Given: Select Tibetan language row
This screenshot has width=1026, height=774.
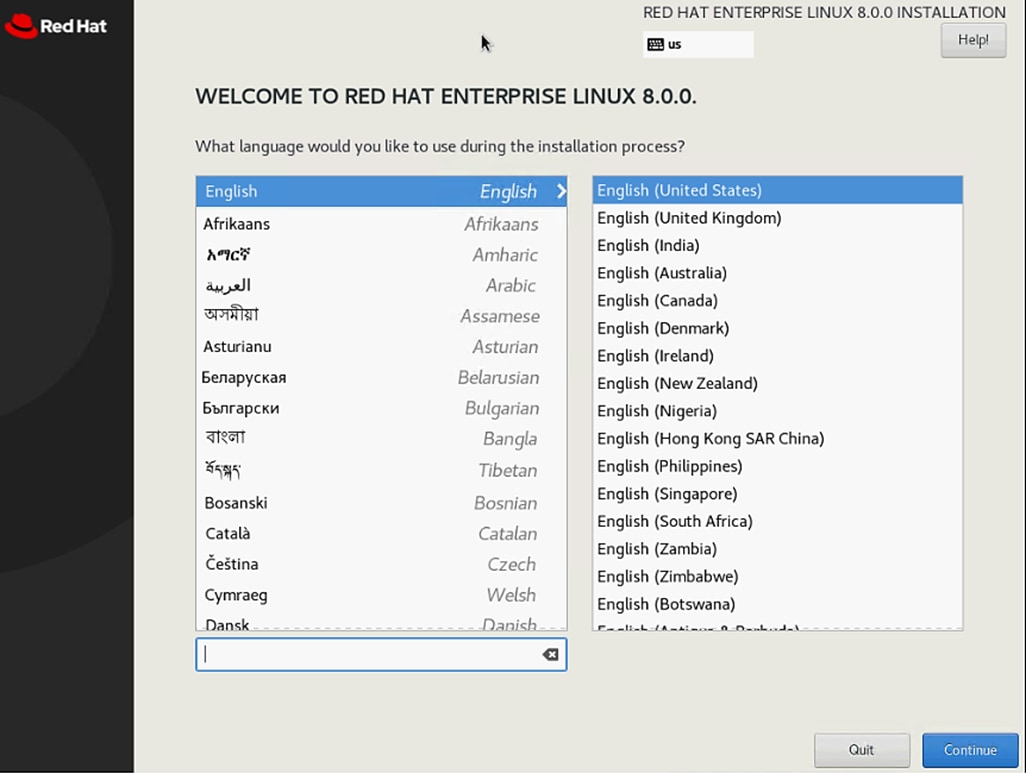Looking at the screenshot, I should coord(381,470).
